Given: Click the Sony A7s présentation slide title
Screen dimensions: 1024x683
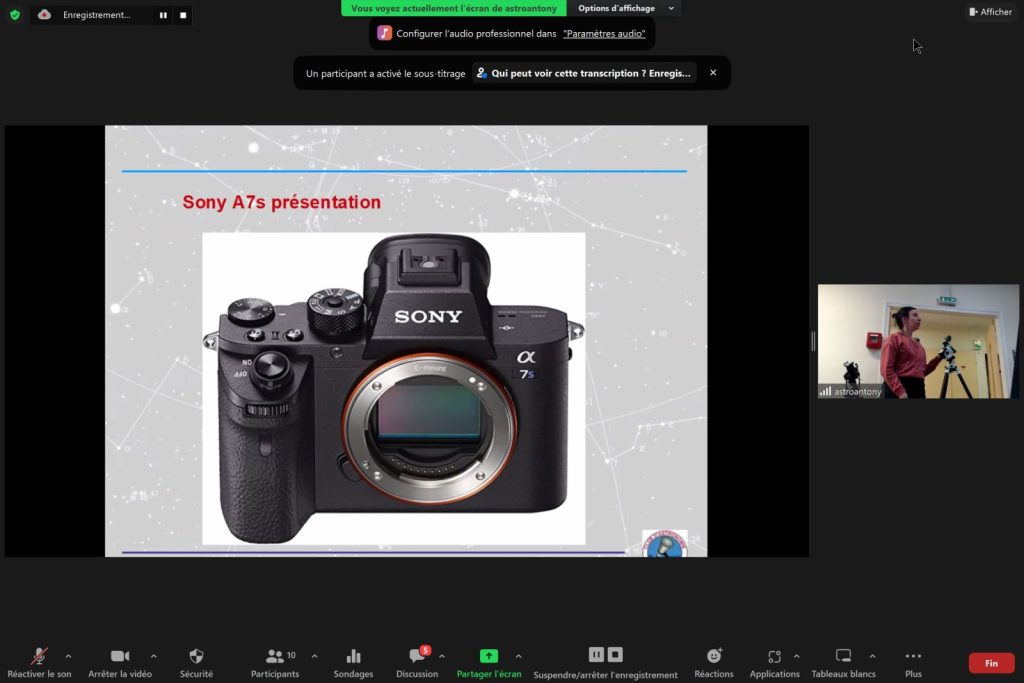Looking at the screenshot, I should point(281,202).
